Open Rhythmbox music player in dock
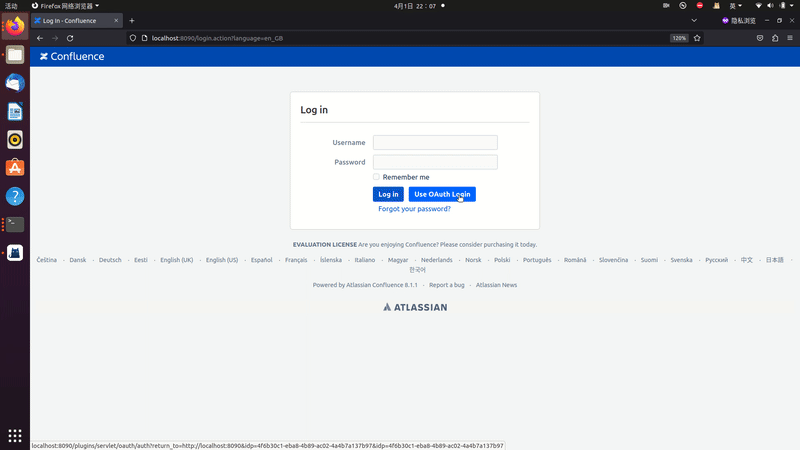Viewport: 800px width, 450px height. coord(15,139)
